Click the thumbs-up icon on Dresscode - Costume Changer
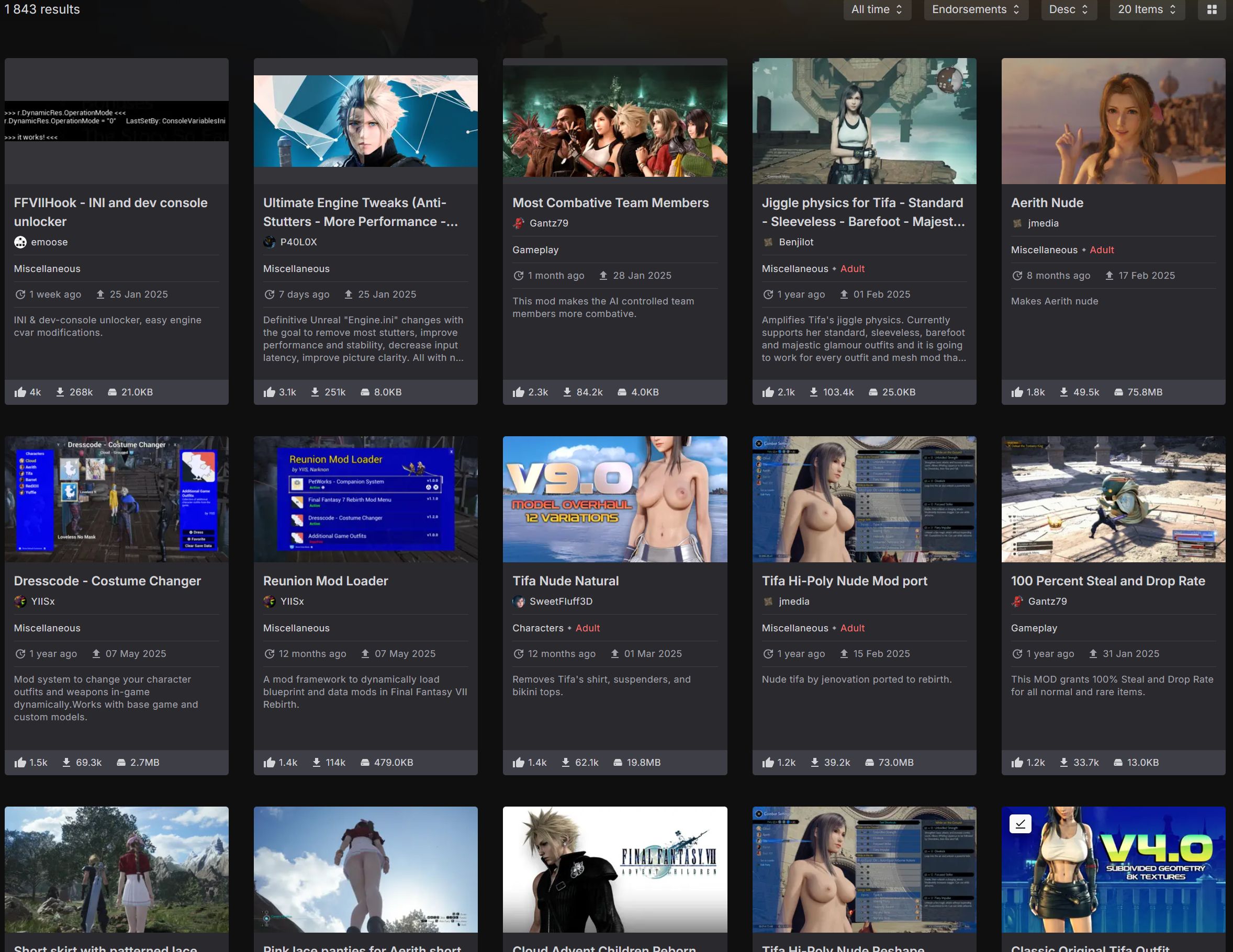 (20, 763)
